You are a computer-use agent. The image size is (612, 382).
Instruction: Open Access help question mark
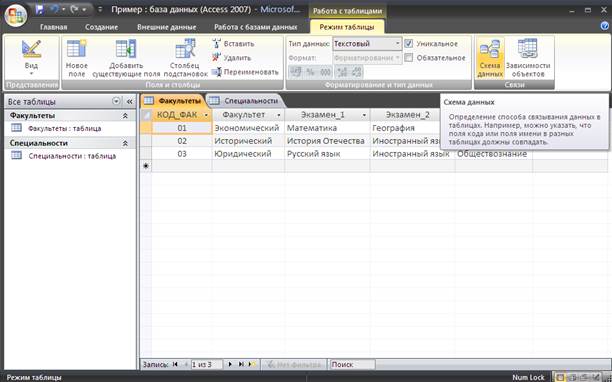coord(605,26)
